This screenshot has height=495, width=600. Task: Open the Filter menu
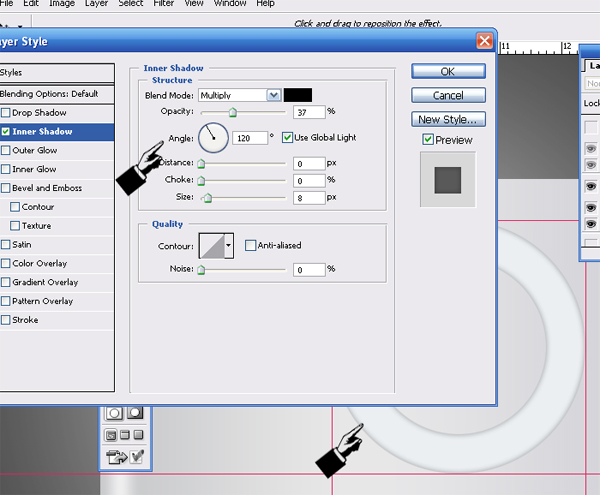coord(163,3)
